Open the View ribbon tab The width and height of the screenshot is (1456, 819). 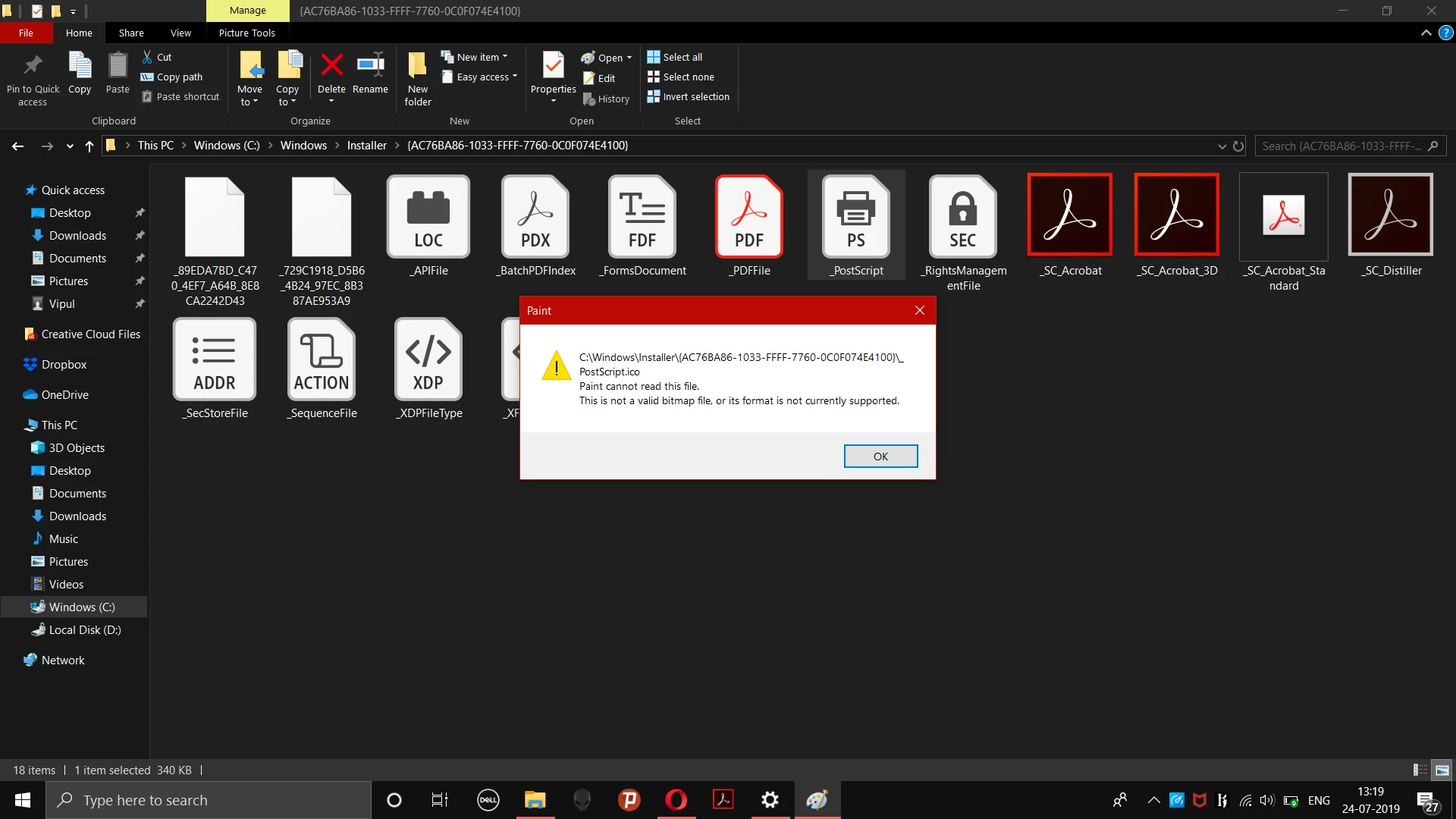click(x=180, y=33)
